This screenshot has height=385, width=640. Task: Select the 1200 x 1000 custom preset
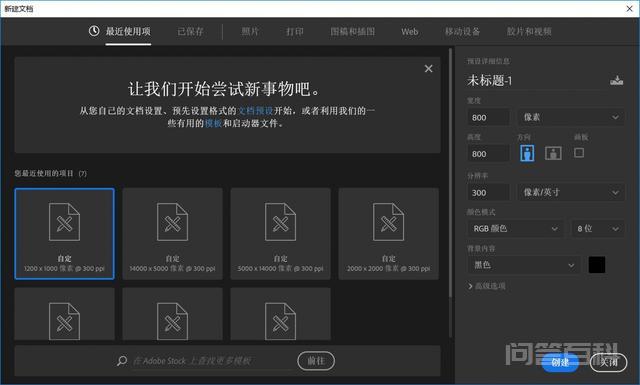(64, 234)
